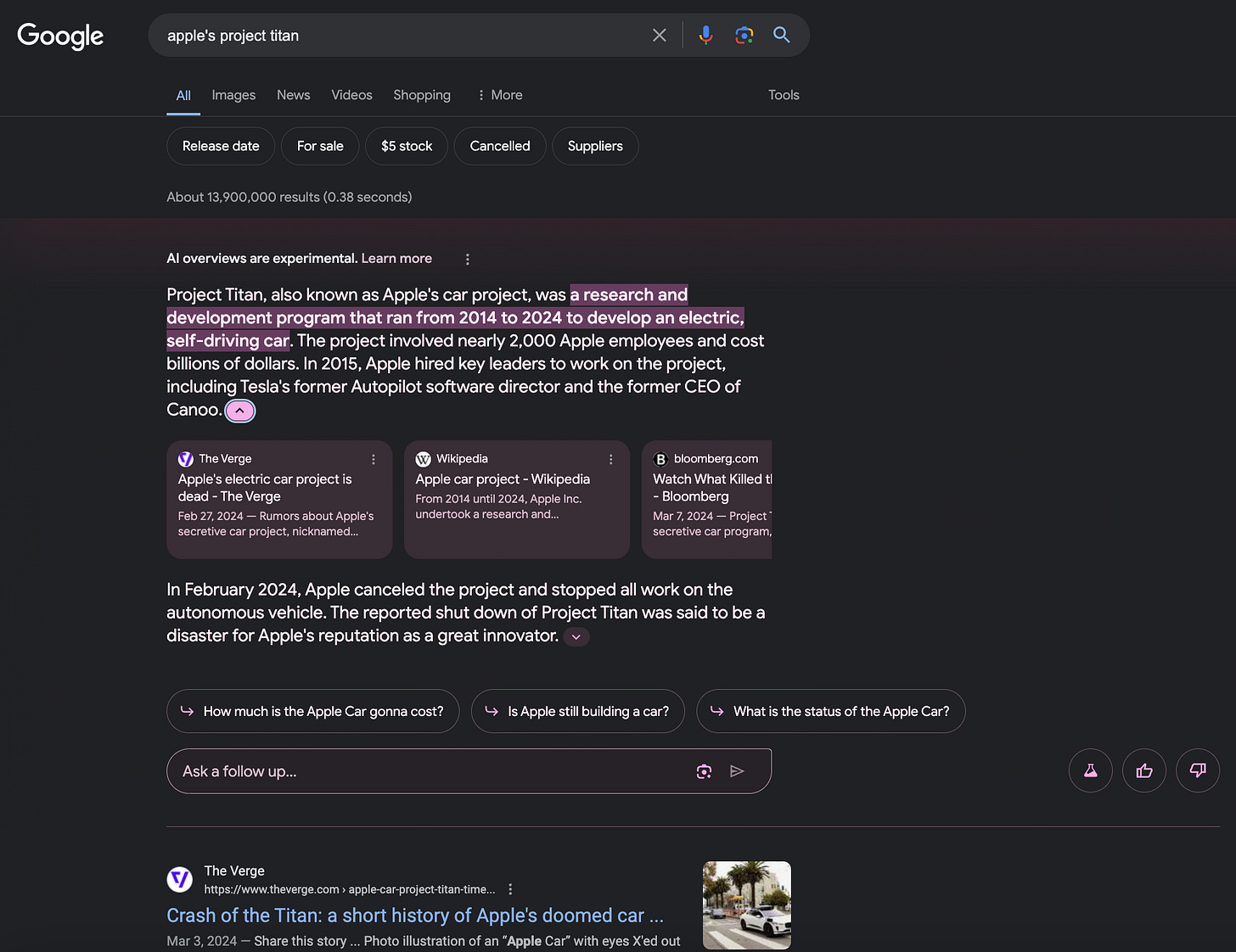Select the All results tab
Image resolution: width=1236 pixels, height=952 pixels.
[183, 95]
